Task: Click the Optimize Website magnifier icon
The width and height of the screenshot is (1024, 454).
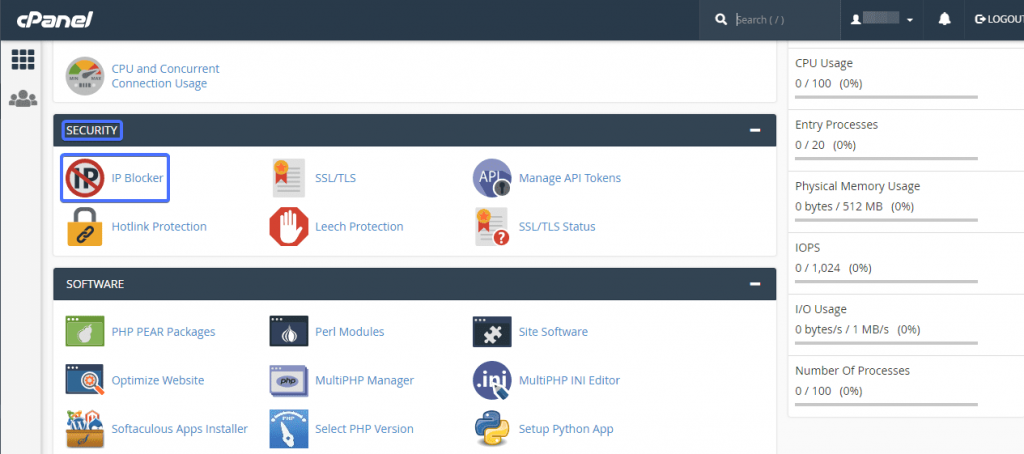Action: 85,380
